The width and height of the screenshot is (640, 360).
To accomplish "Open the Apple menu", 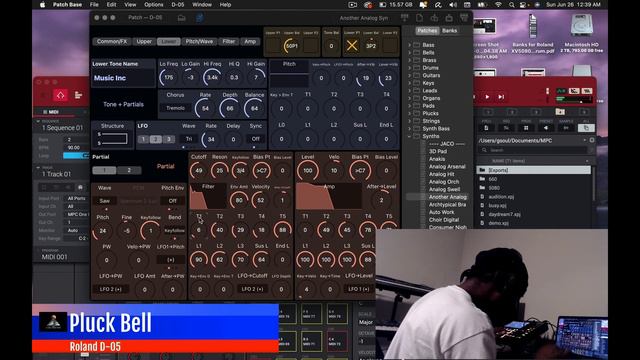I will point(42,5).
